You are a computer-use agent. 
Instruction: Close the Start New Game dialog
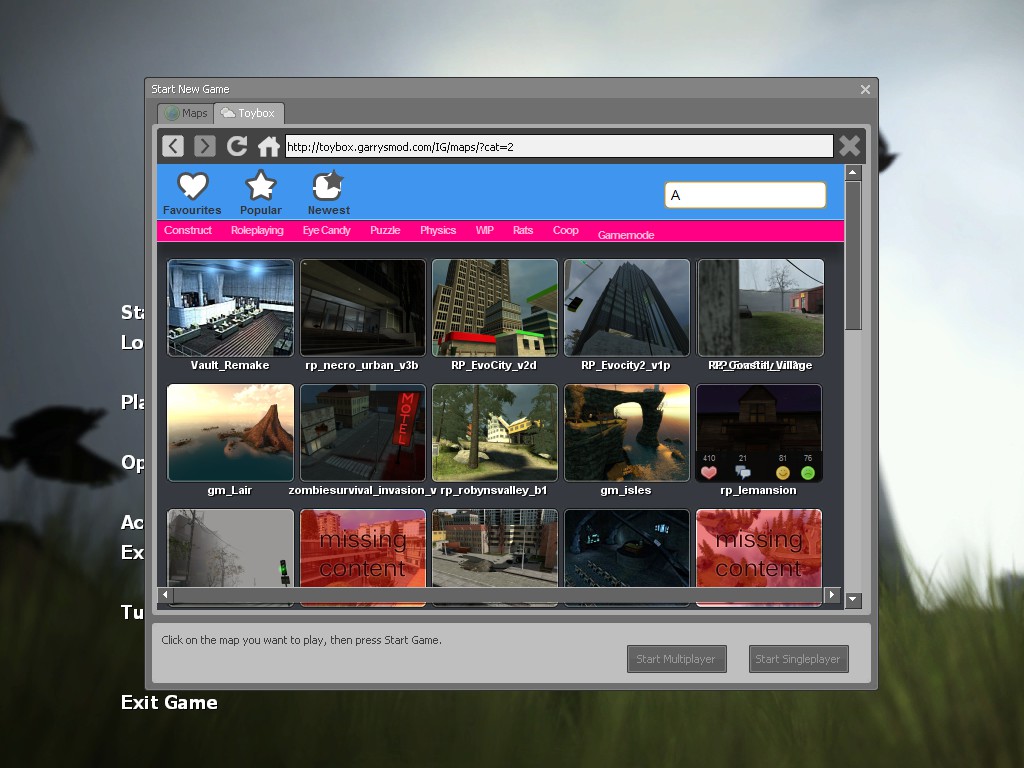point(865,89)
